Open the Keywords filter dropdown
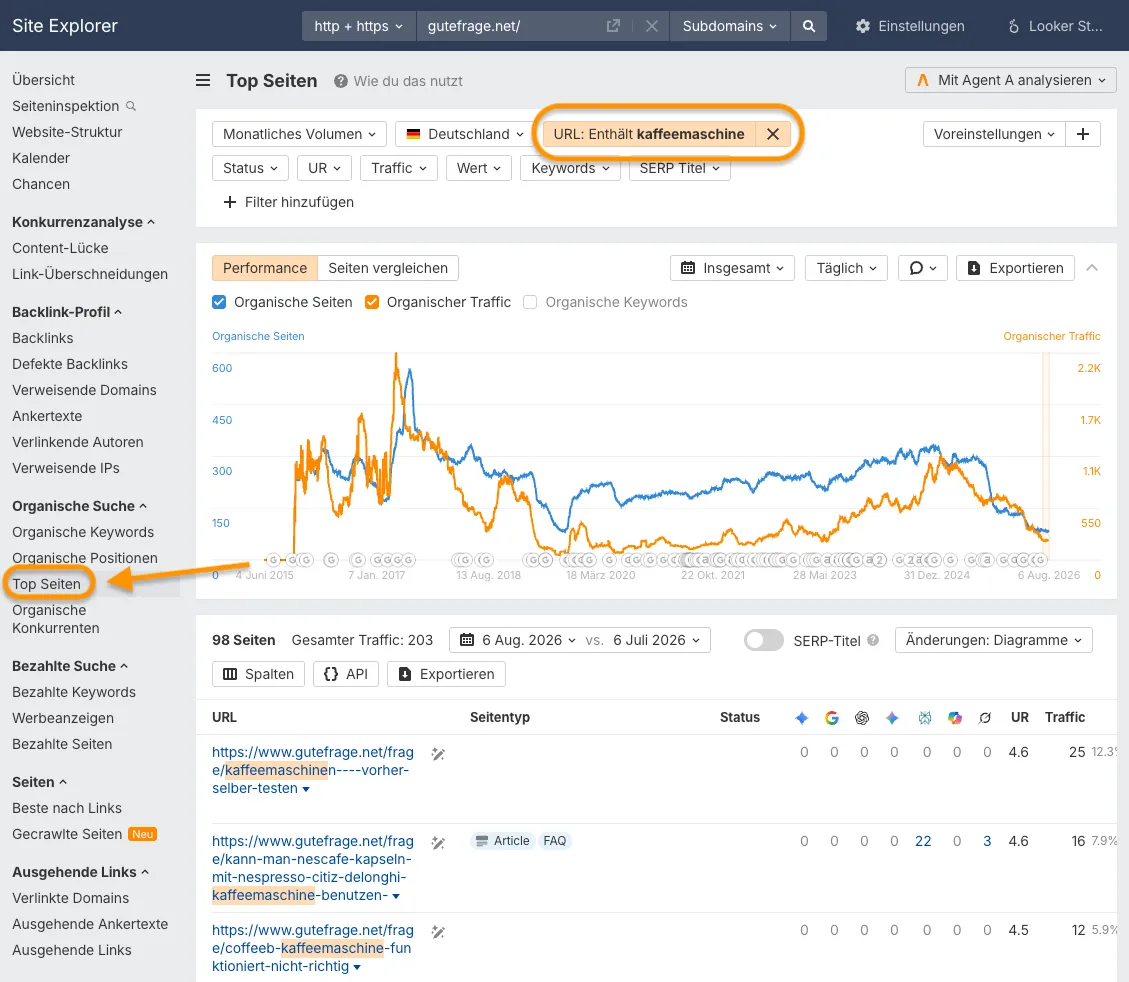 [570, 168]
